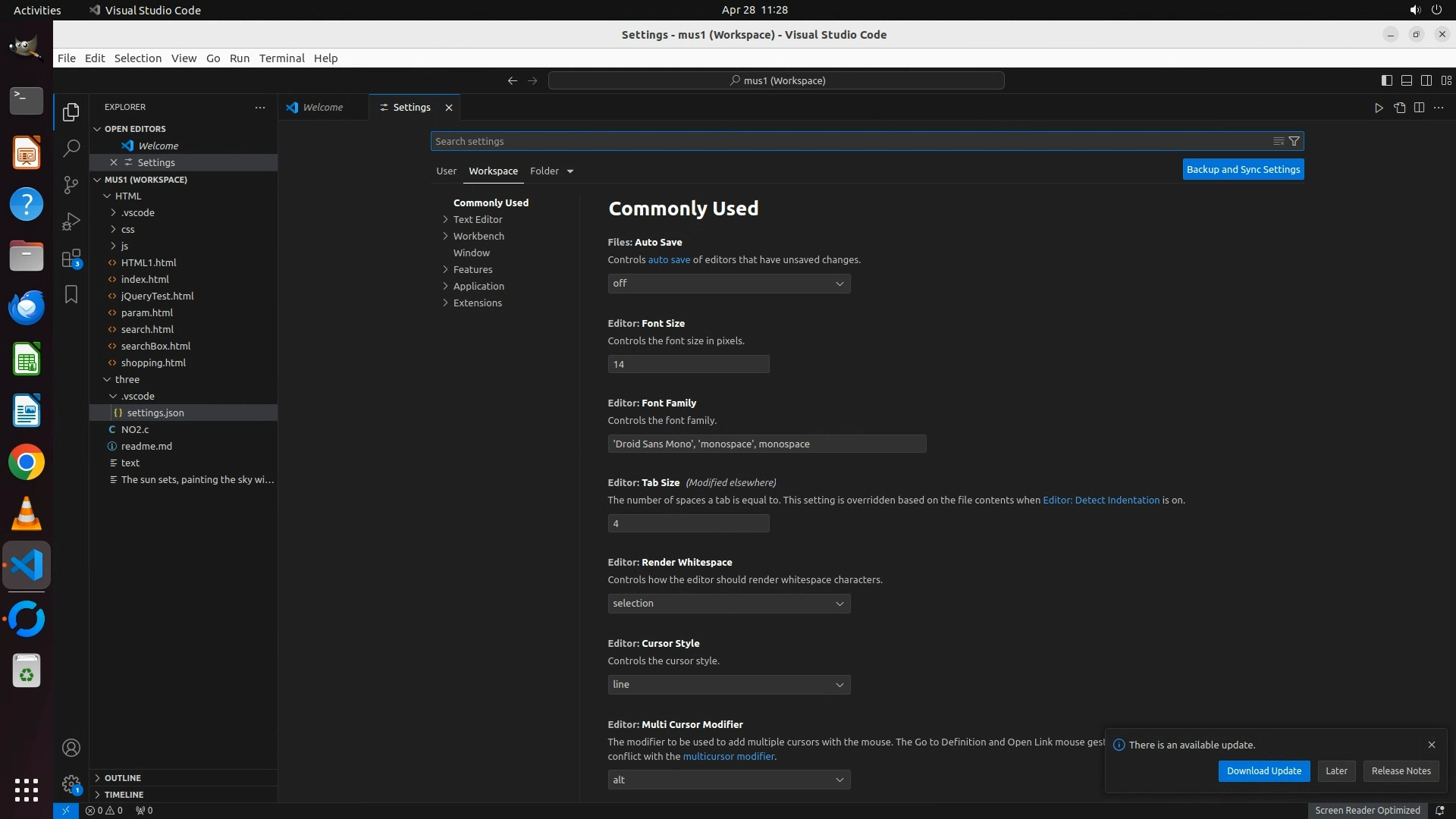The width and height of the screenshot is (1456, 819).
Task: Toggle the bottom panel layout icon
Action: pos(1406,80)
